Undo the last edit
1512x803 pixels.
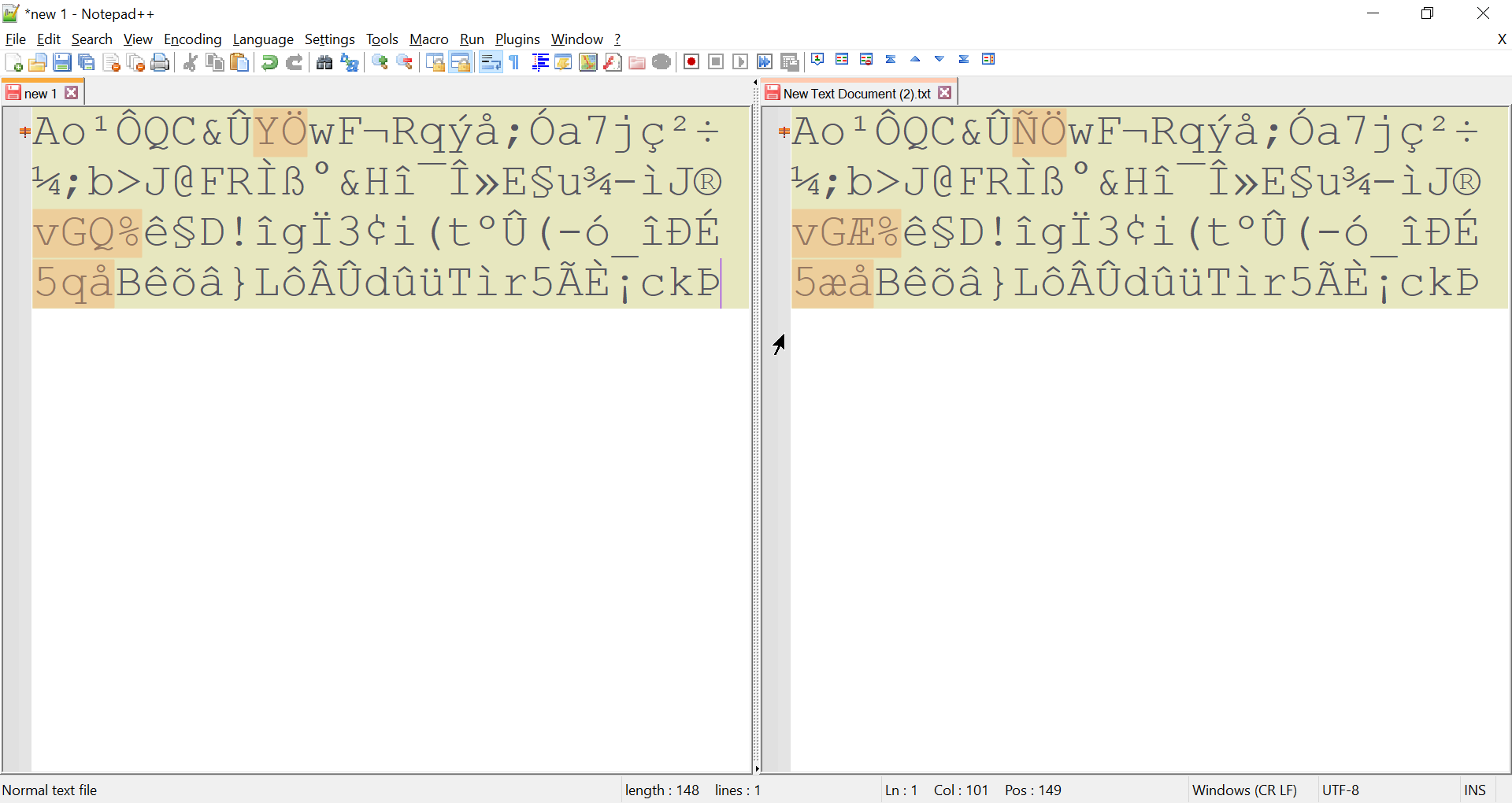point(269,61)
